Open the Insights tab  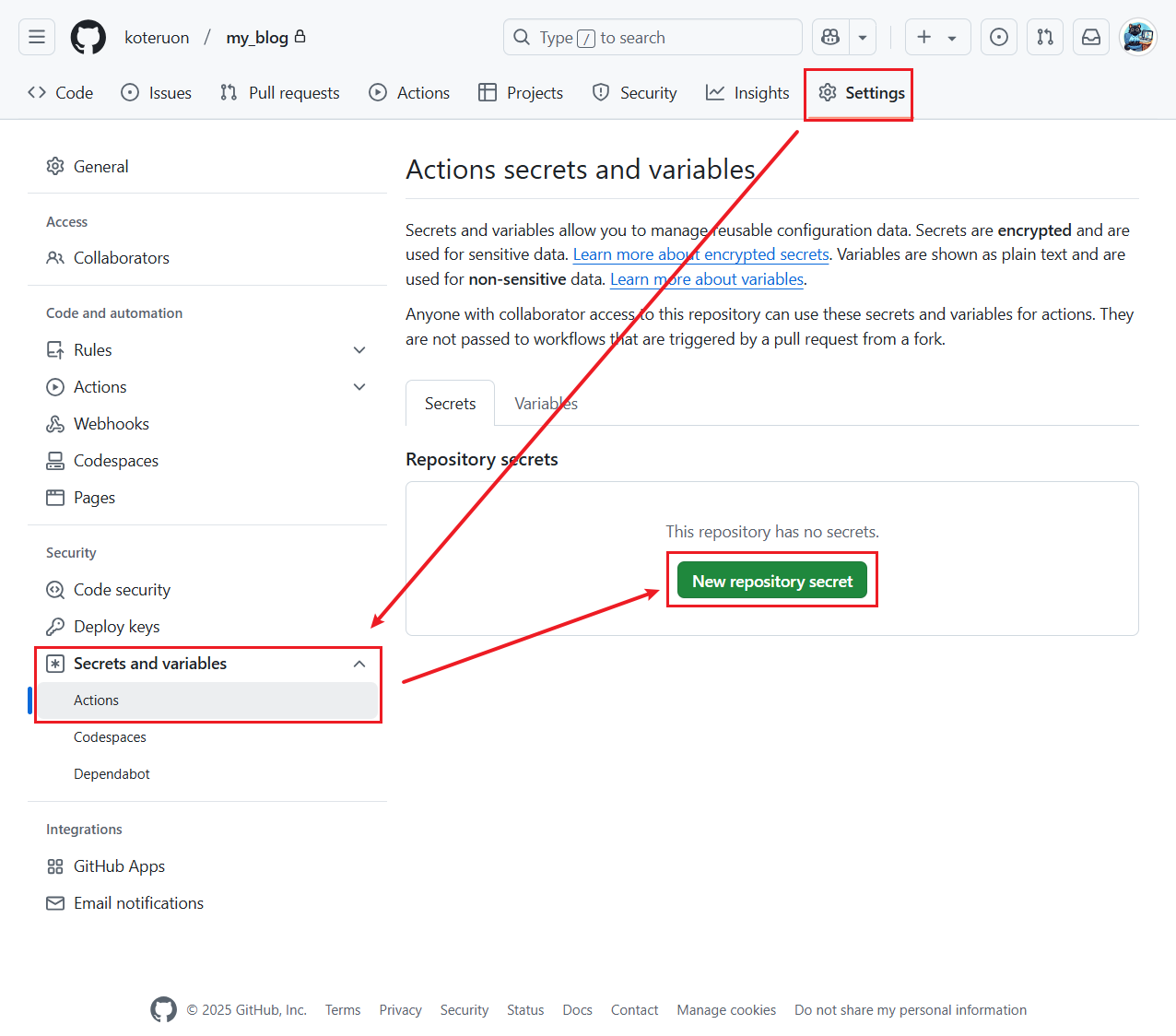[747, 92]
